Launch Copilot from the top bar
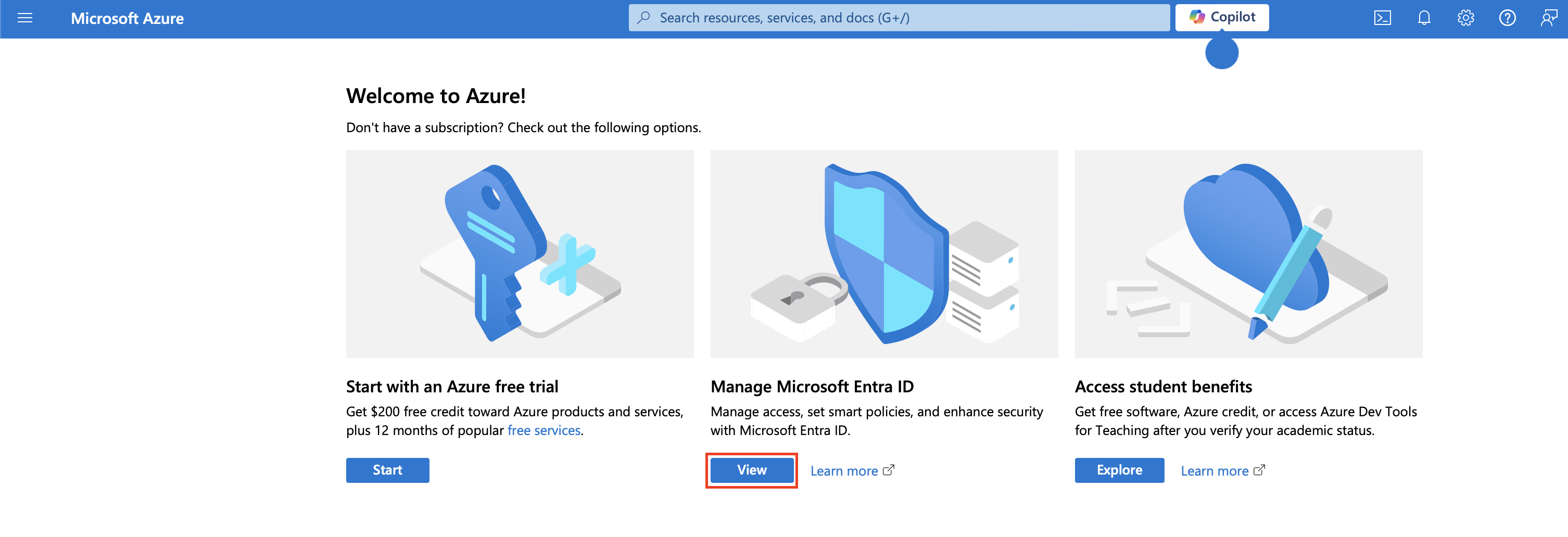Image resolution: width=1568 pixels, height=537 pixels. [x=1222, y=18]
